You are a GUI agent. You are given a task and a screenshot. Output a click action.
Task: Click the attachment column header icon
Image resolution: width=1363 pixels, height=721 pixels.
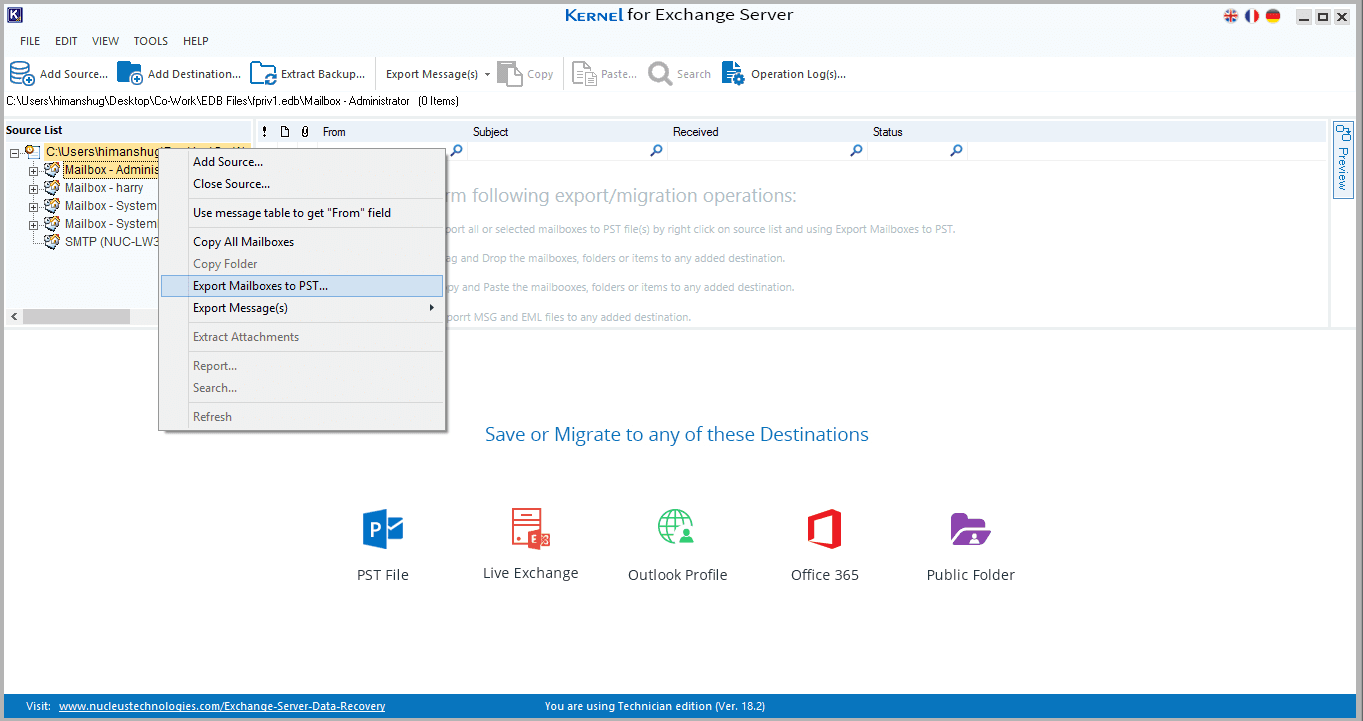click(305, 132)
